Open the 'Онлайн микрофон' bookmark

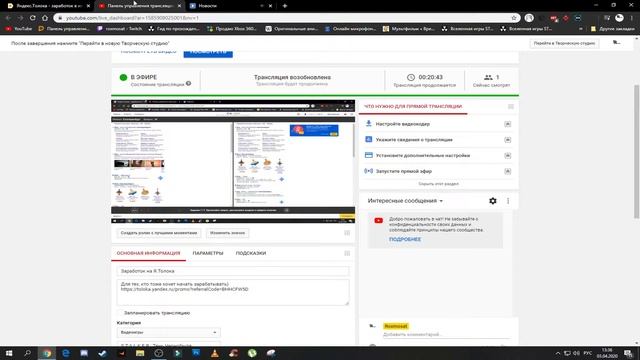coord(350,29)
